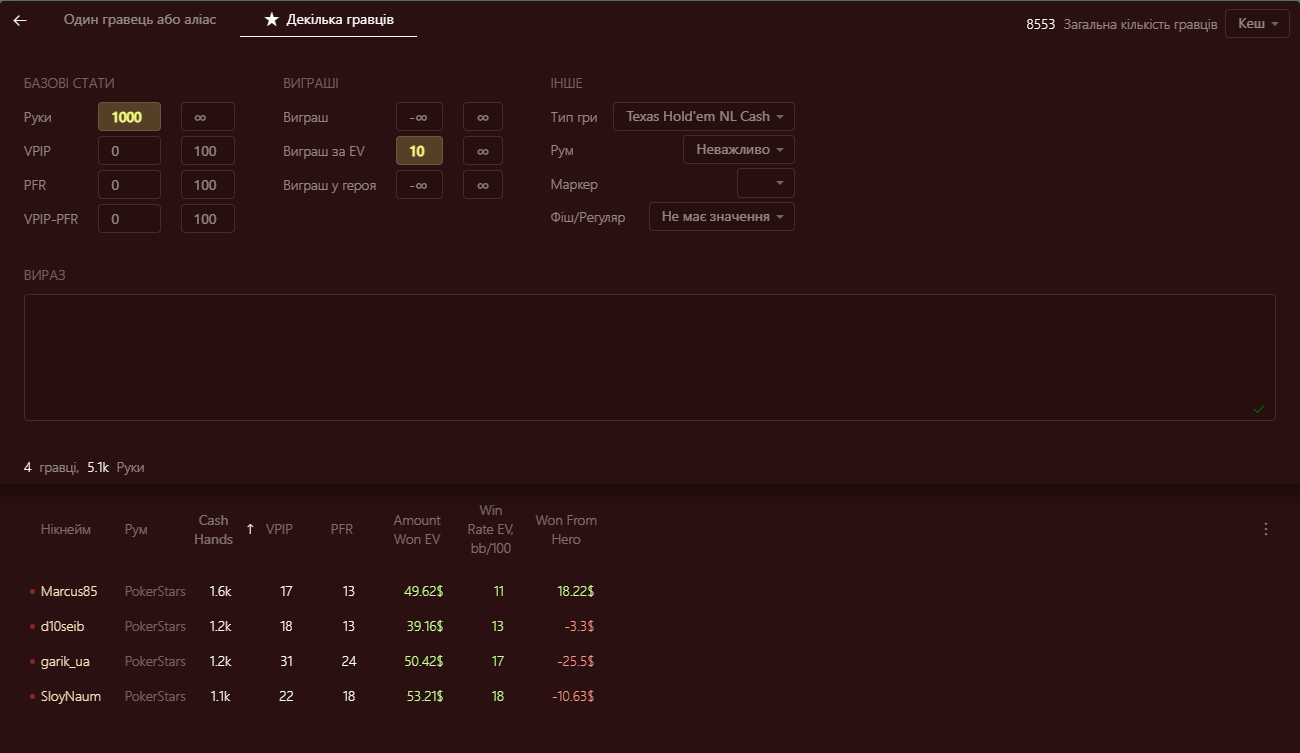This screenshot has height=753, width=1300.
Task: Open the Кеш dropdown
Action: [x=1257, y=23]
